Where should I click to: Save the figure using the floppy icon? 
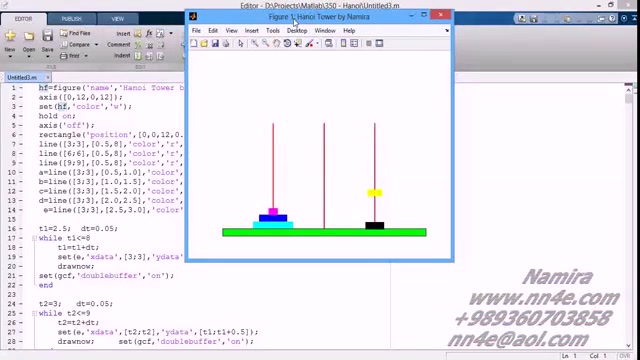pos(215,43)
